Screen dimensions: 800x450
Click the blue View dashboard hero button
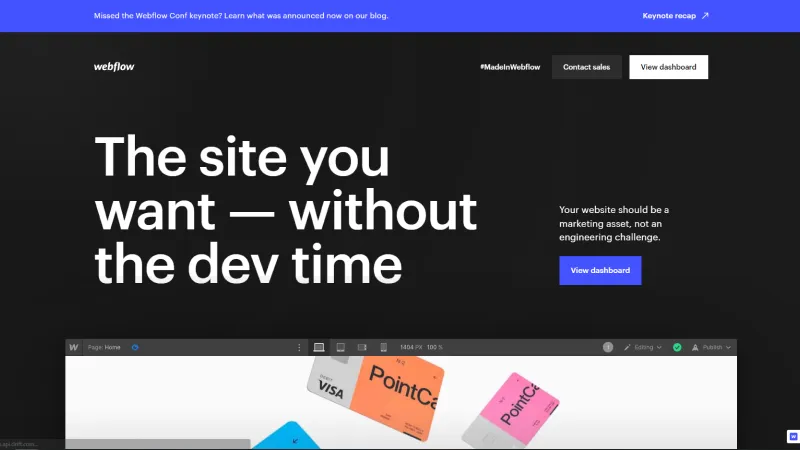tap(600, 270)
